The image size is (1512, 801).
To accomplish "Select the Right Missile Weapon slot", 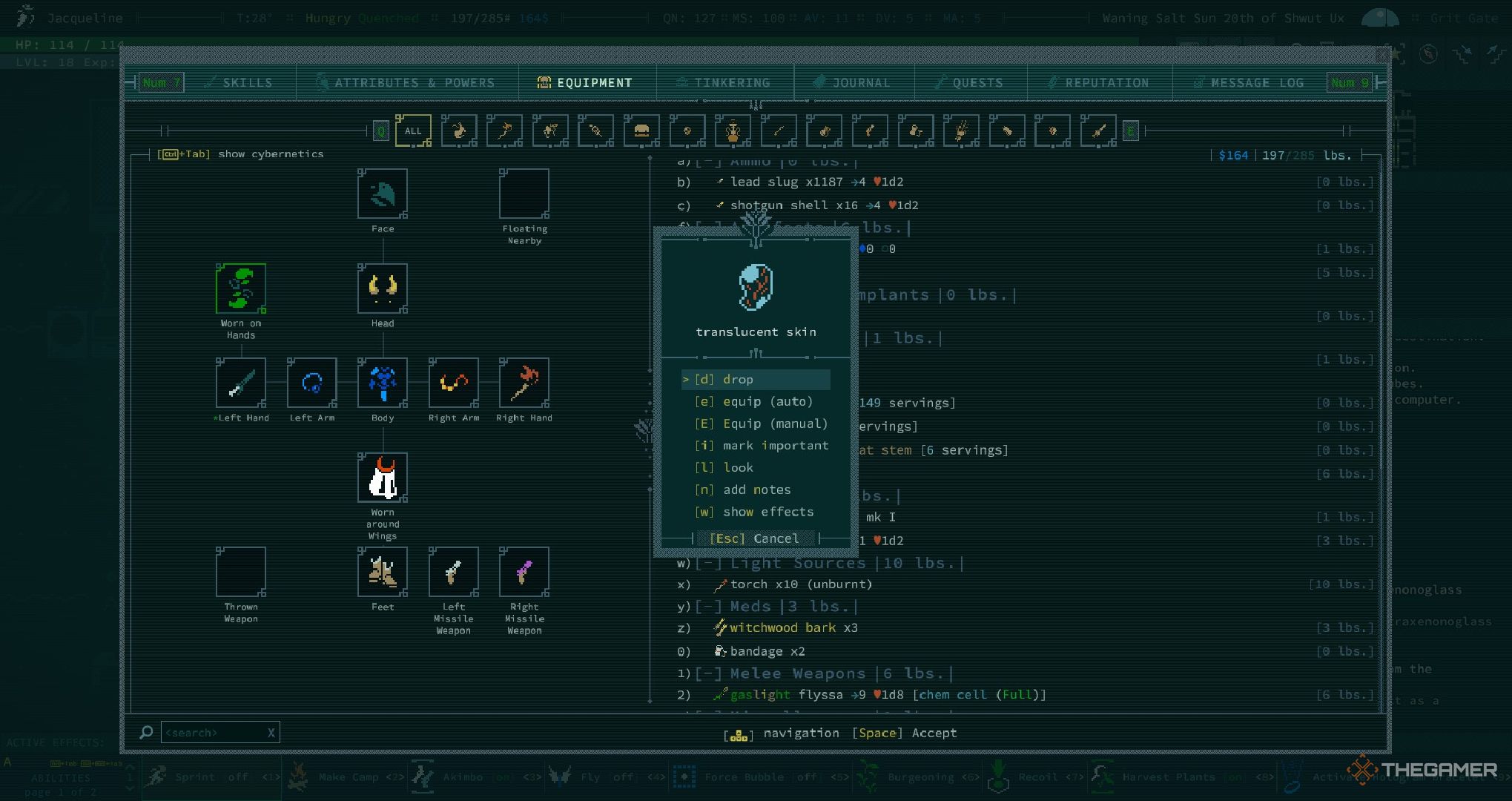I will (524, 572).
